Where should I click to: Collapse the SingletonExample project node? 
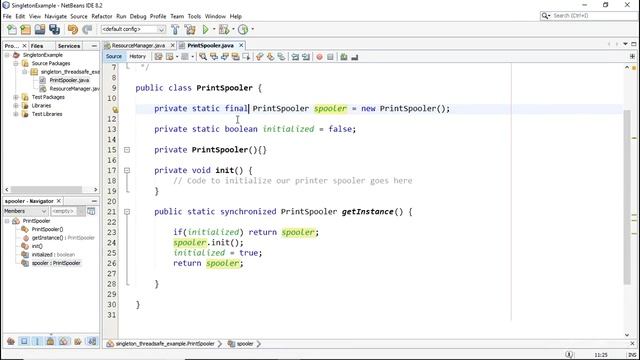(7, 55)
